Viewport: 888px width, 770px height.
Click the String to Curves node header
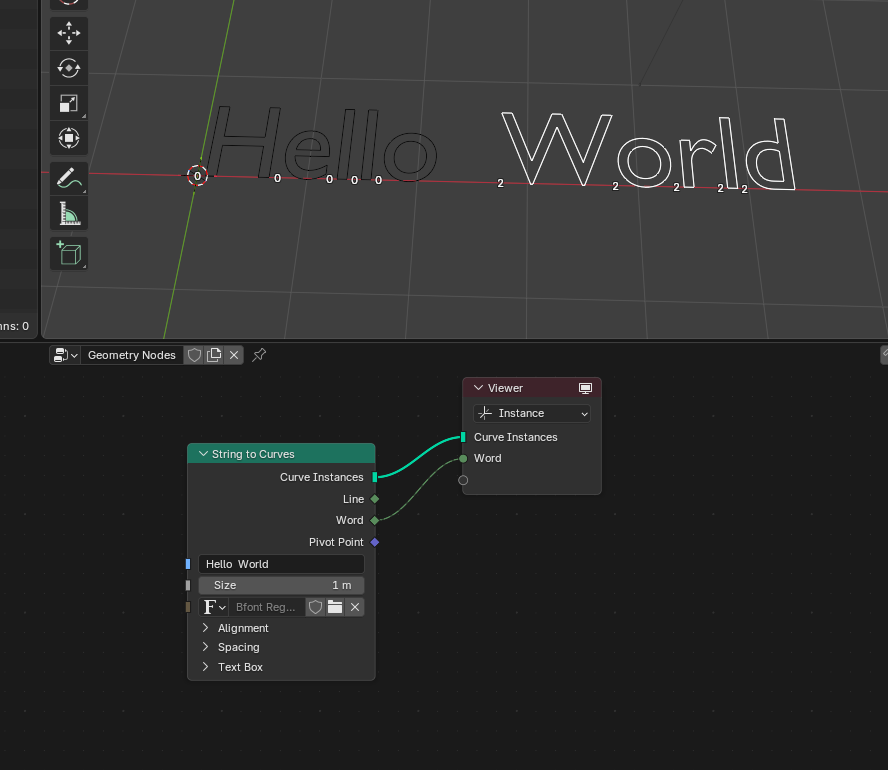[x=281, y=454]
